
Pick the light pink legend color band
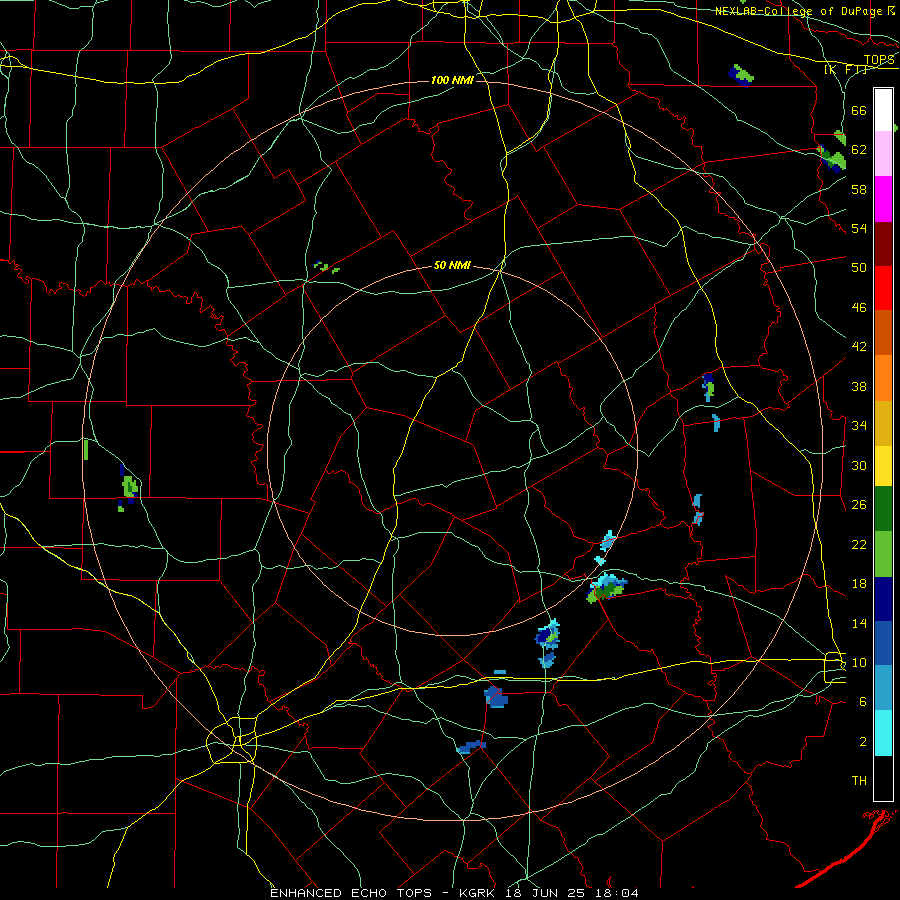click(883, 154)
